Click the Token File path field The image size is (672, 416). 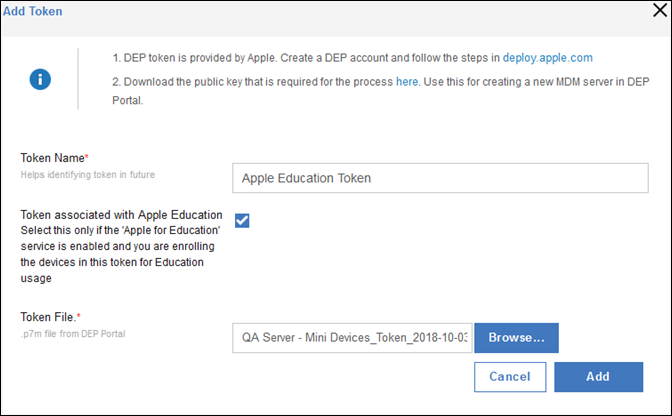click(x=352, y=338)
